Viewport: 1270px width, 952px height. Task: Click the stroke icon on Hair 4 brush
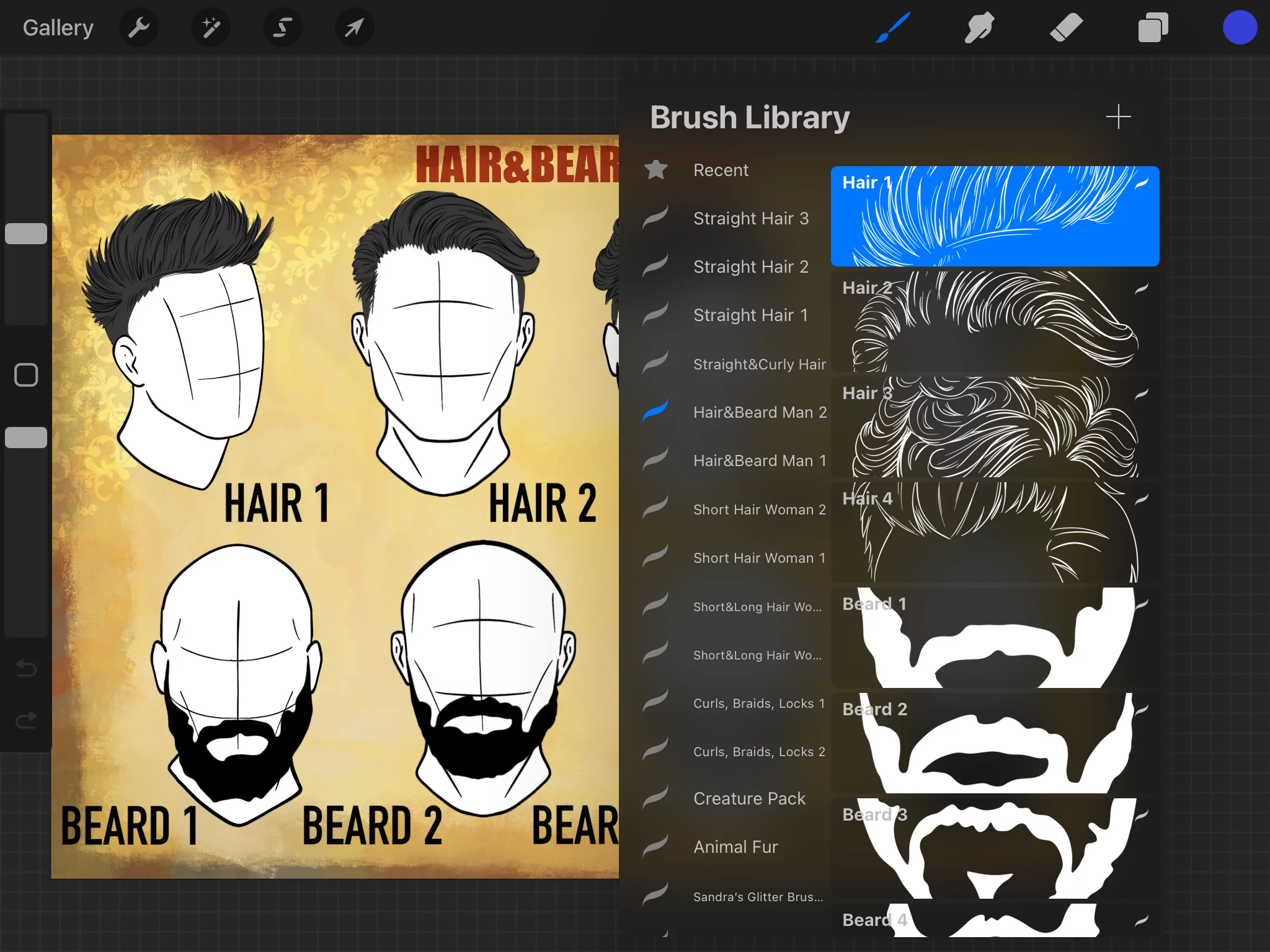point(1142,499)
